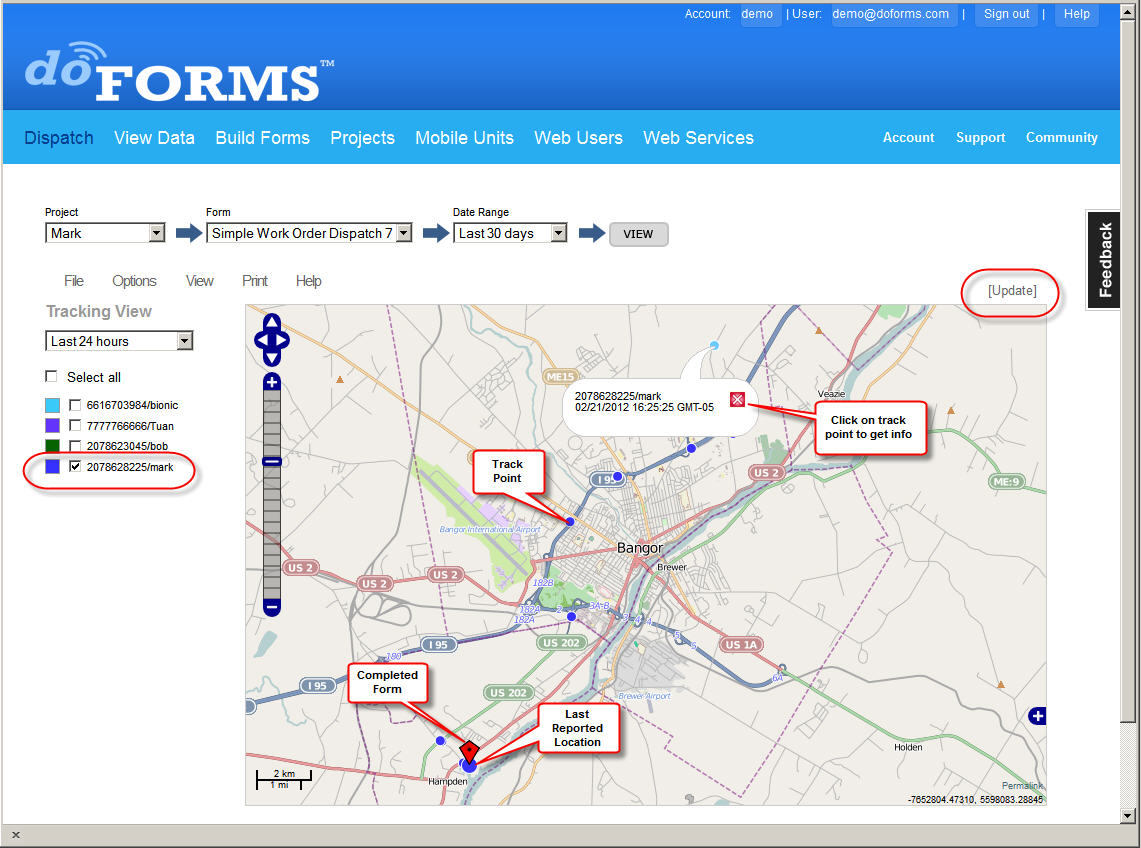Pan the map east with right arrow

[283, 340]
